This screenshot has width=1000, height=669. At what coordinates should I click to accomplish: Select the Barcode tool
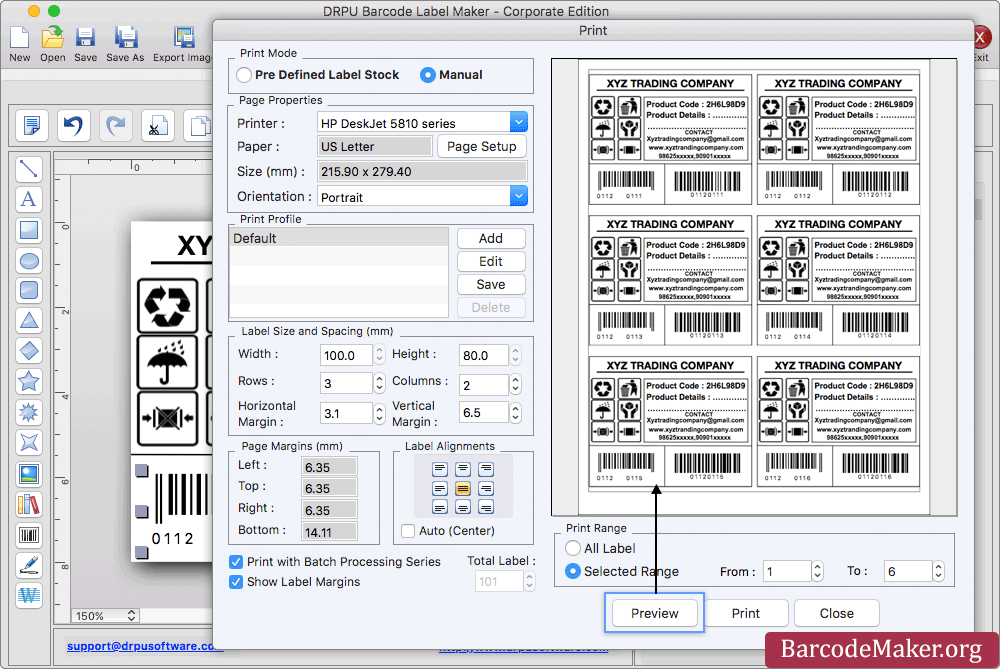pyautogui.click(x=29, y=534)
